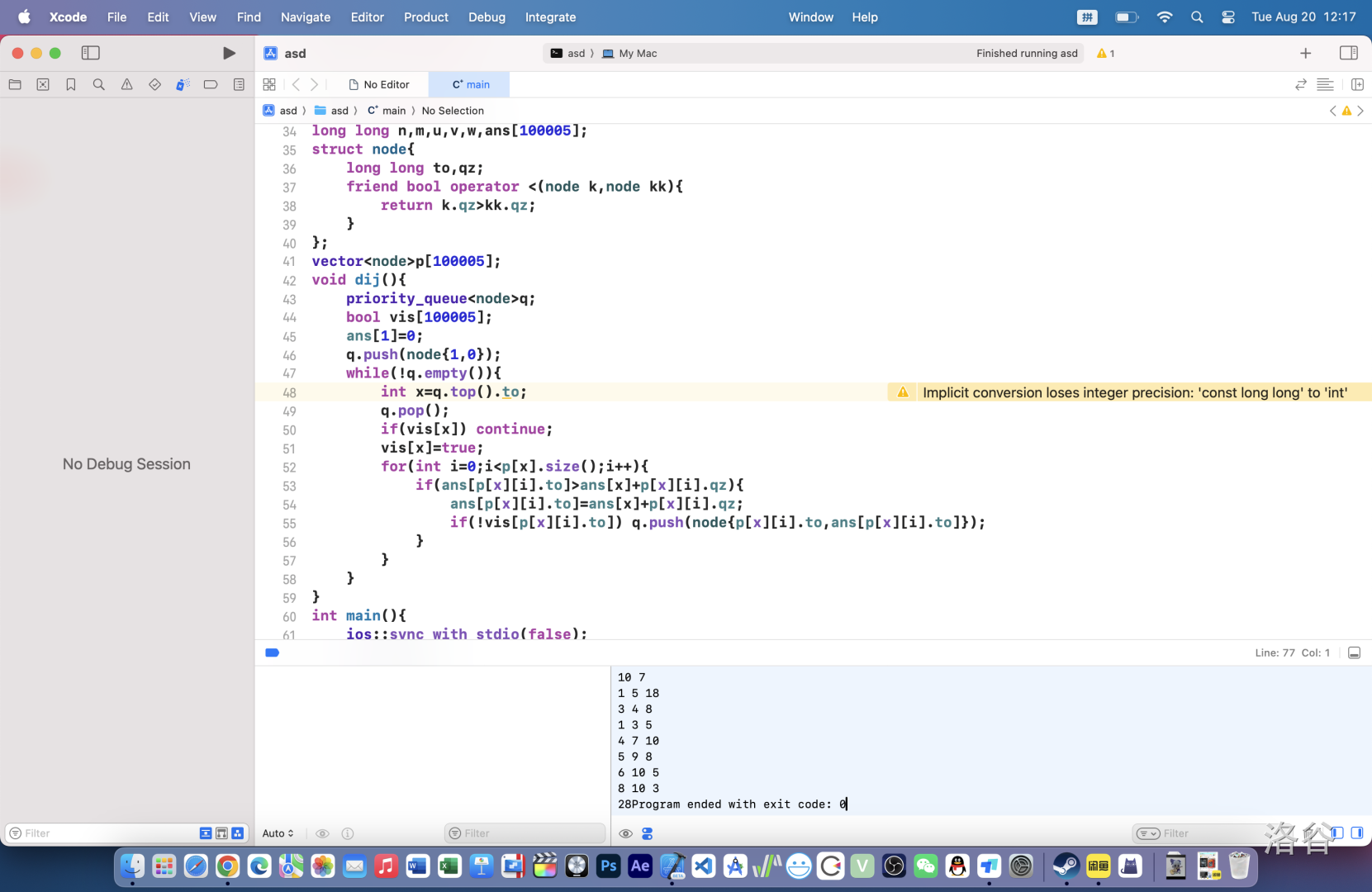Expand the No Selection symbol jump bar
Viewport: 1372px width, 892px height.
(x=453, y=111)
